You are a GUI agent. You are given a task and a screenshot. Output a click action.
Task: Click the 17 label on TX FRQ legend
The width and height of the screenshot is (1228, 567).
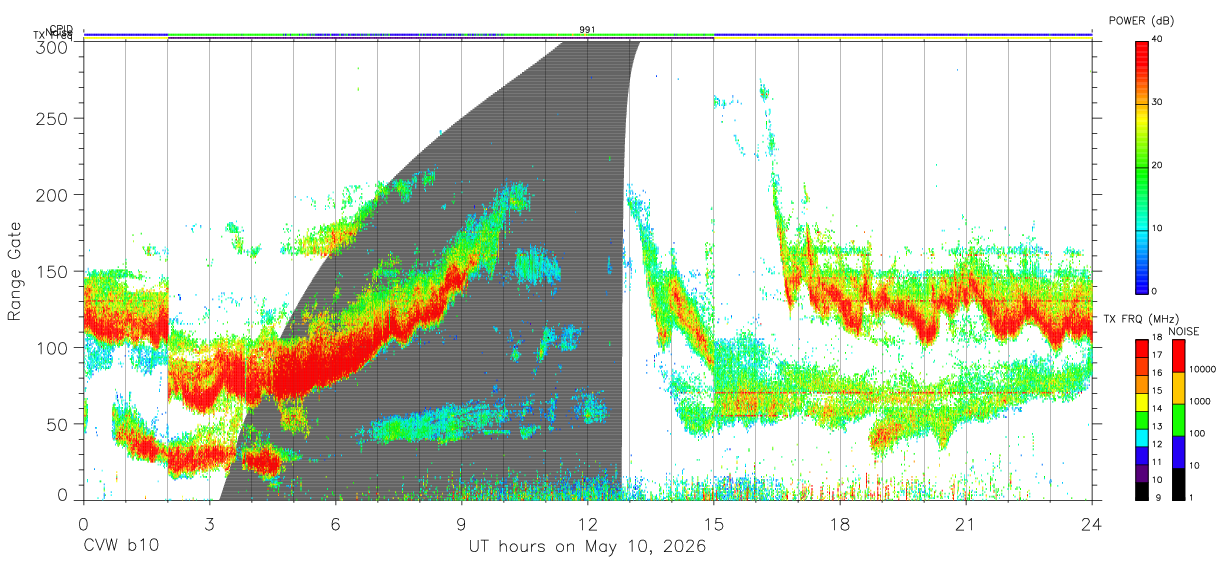click(1156, 355)
